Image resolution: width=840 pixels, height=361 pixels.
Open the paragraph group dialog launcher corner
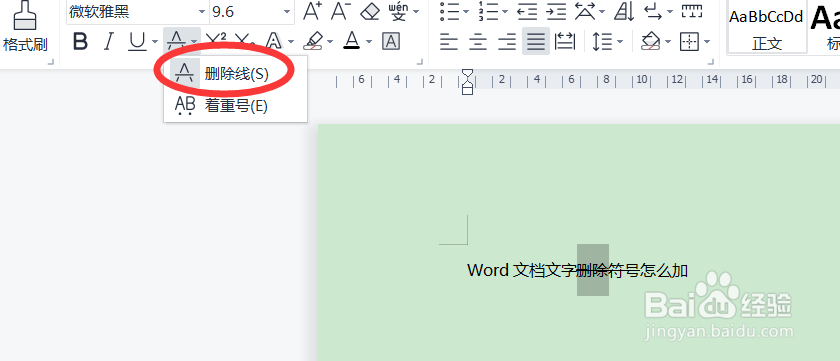(710, 62)
